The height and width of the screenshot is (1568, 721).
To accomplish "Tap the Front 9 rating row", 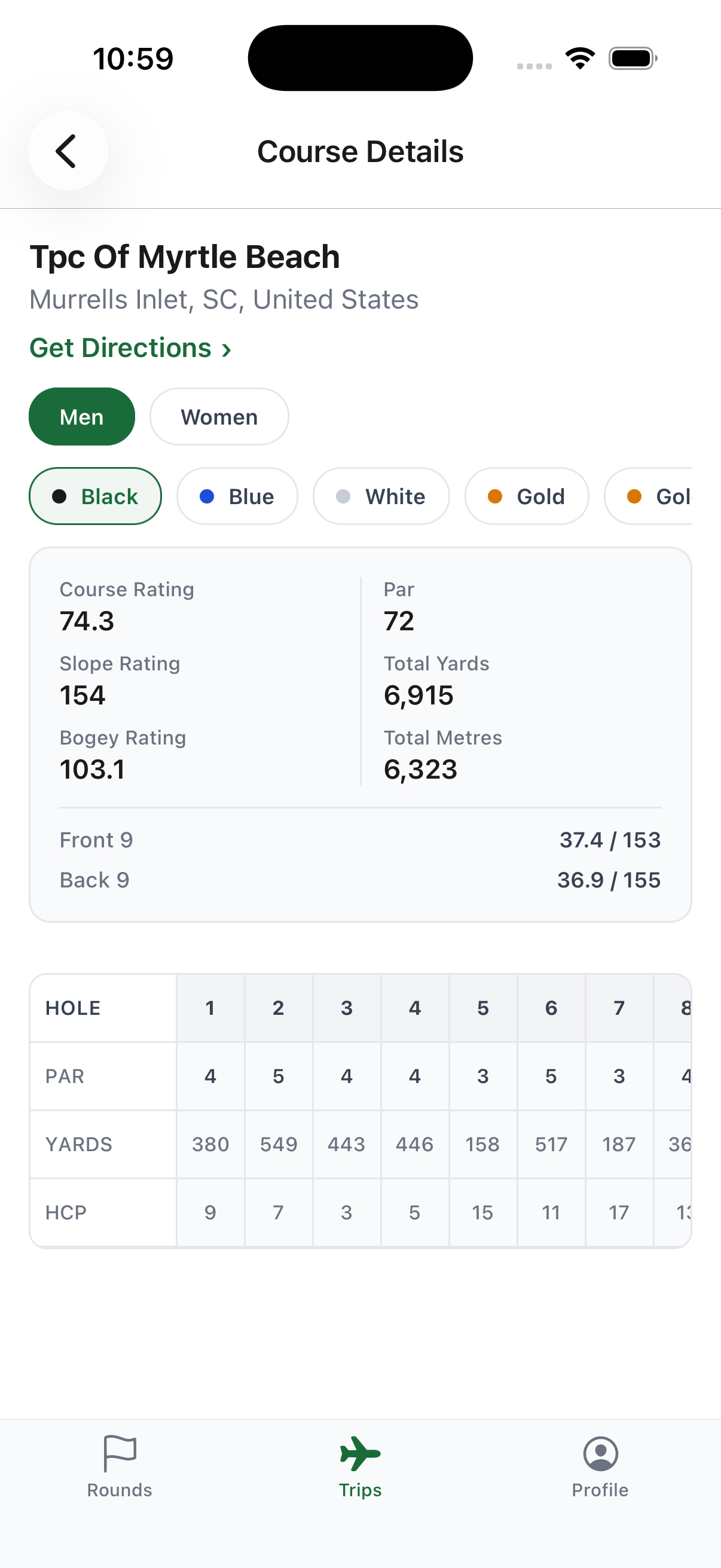I will click(x=360, y=840).
